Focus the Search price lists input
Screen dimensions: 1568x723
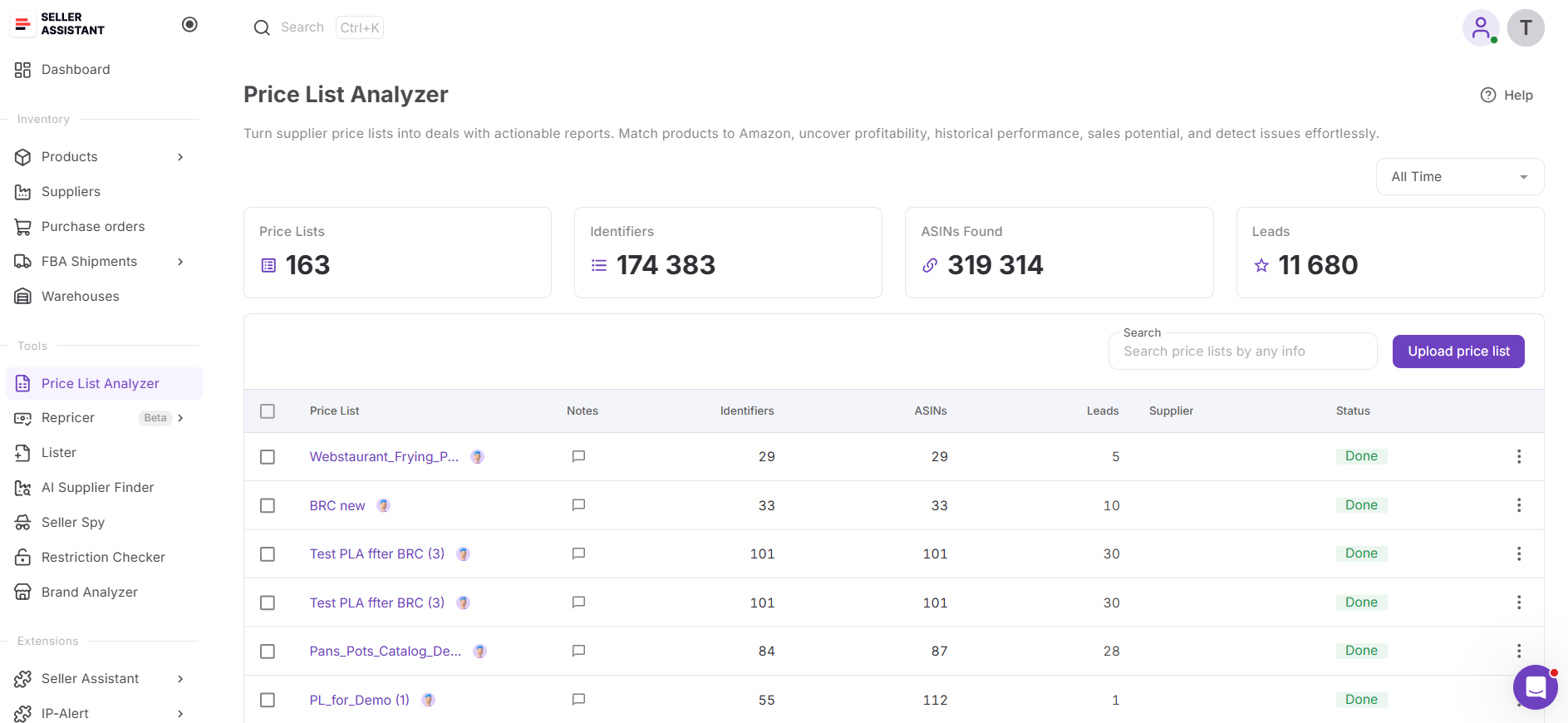click(1242, 352)
